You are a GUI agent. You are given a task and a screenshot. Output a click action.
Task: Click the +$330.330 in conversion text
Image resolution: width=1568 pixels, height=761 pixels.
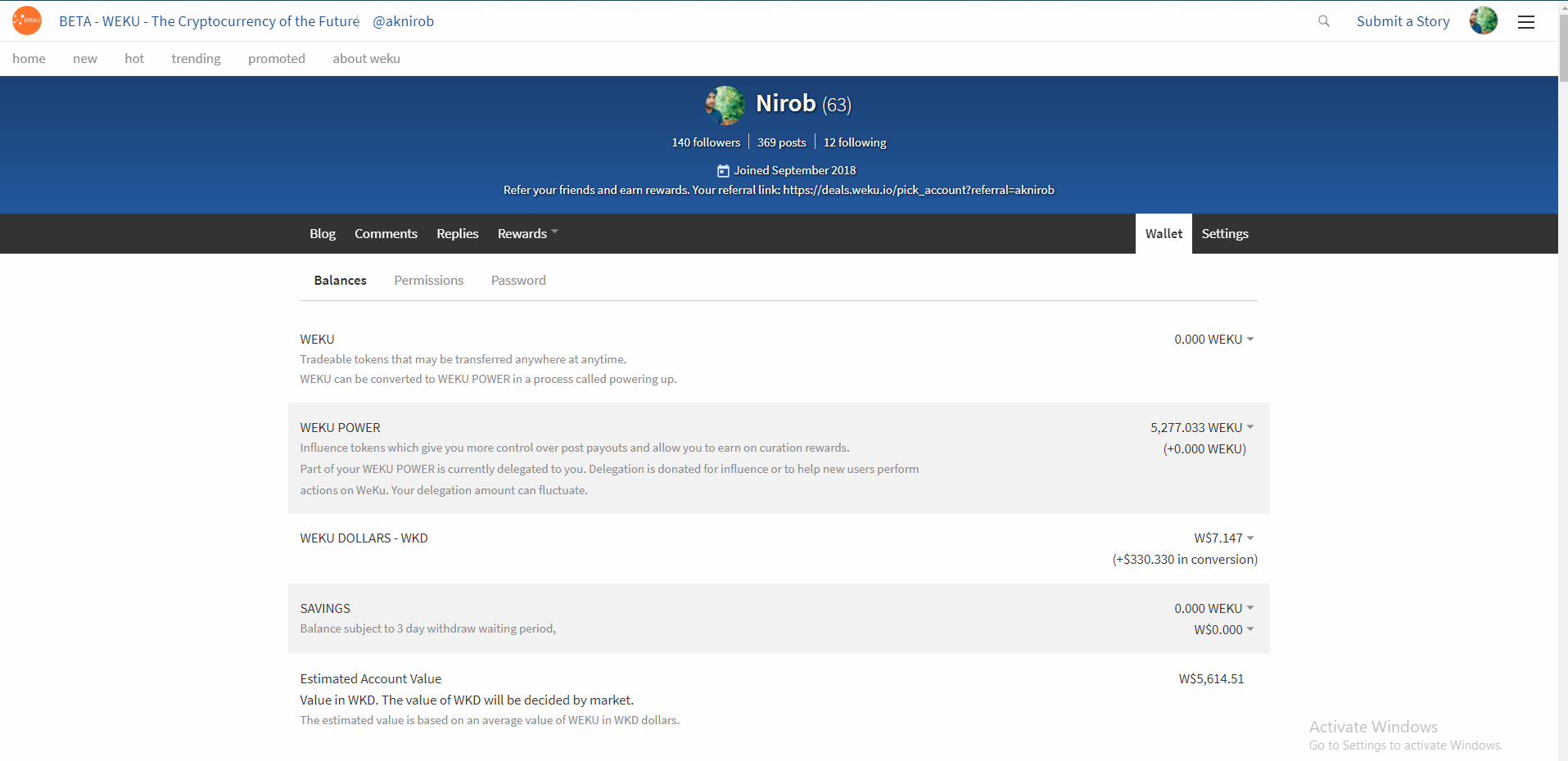[1185, 559]
